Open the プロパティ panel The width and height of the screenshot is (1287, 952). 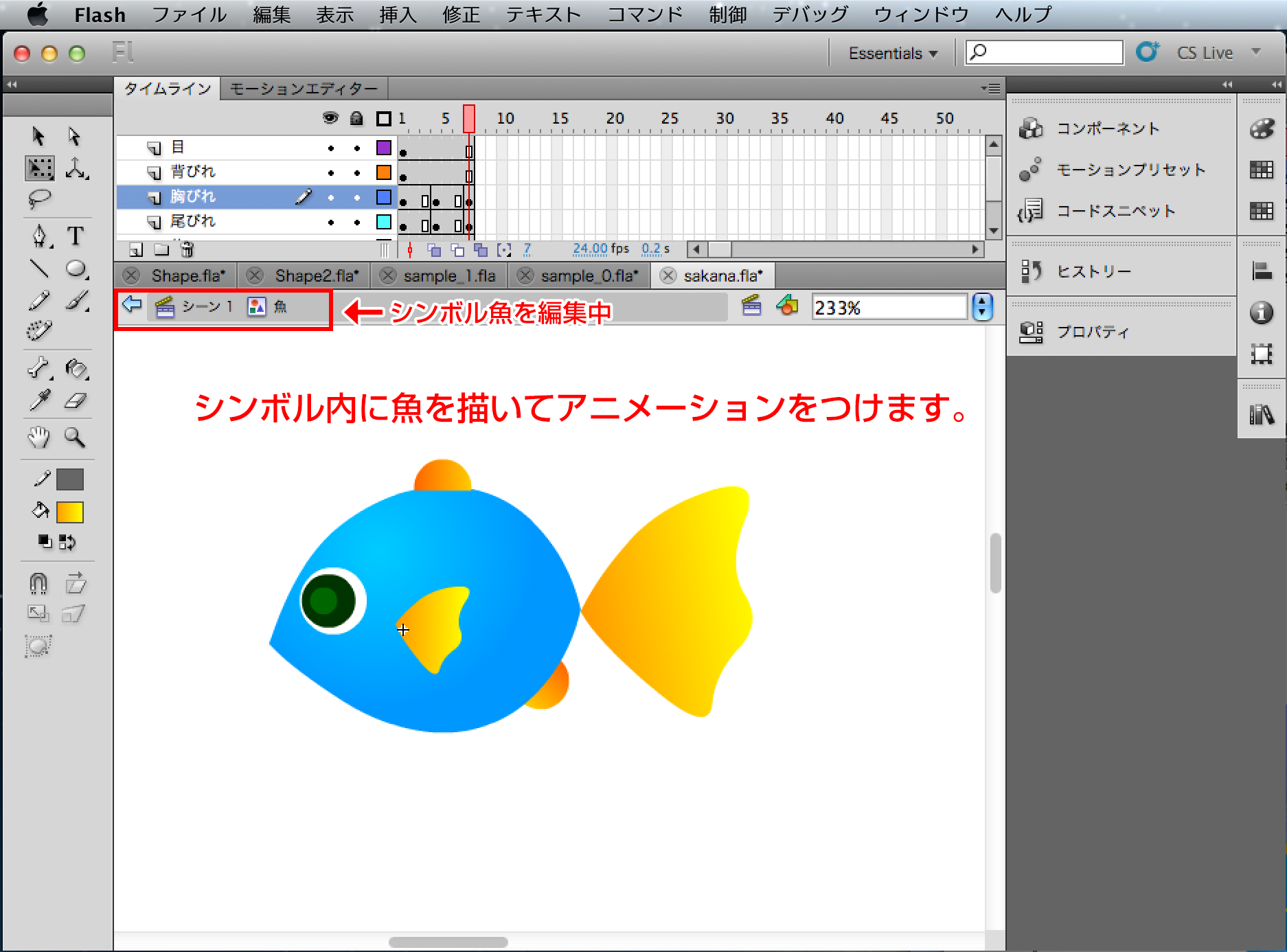click(x=1092, y=332)
